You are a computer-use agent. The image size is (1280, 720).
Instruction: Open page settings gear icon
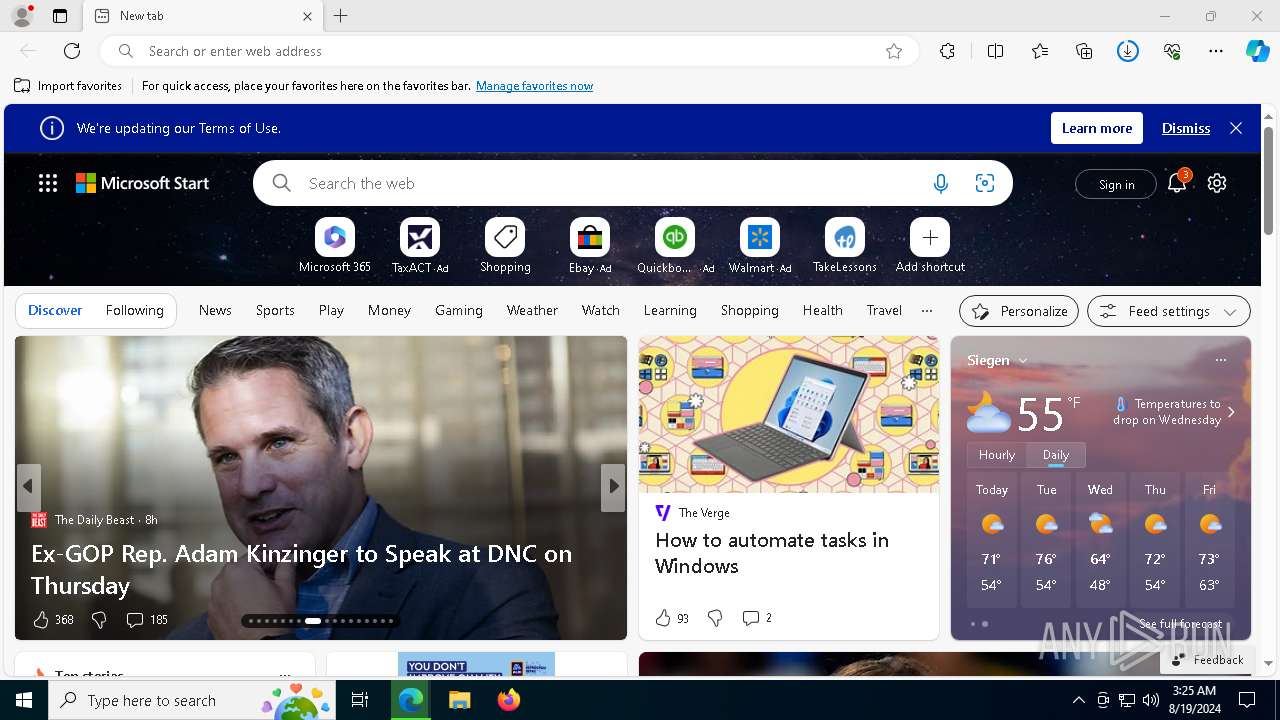(x=1217, y=183)
